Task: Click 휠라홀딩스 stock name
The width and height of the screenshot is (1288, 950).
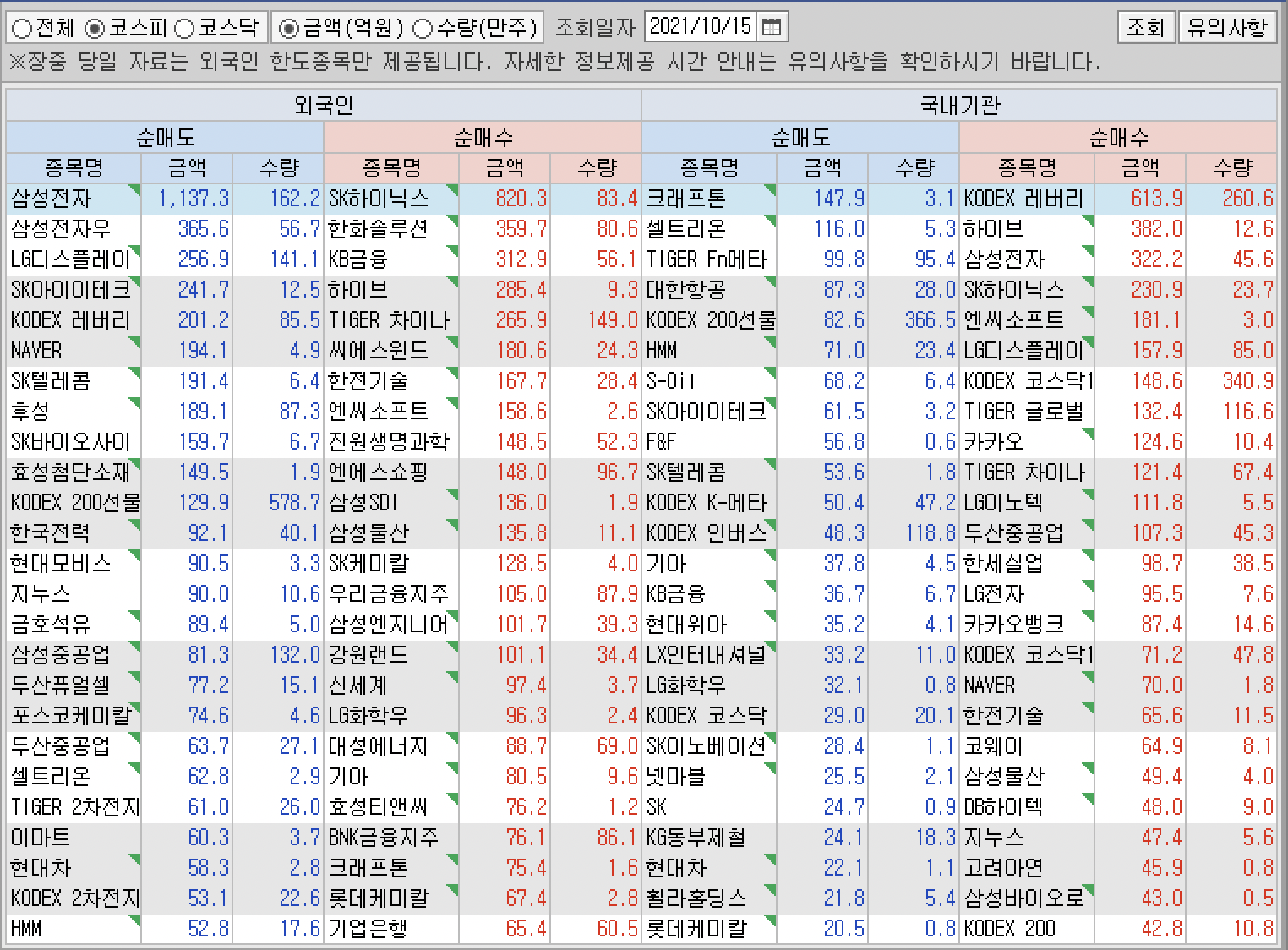Action: pos(696,898)
